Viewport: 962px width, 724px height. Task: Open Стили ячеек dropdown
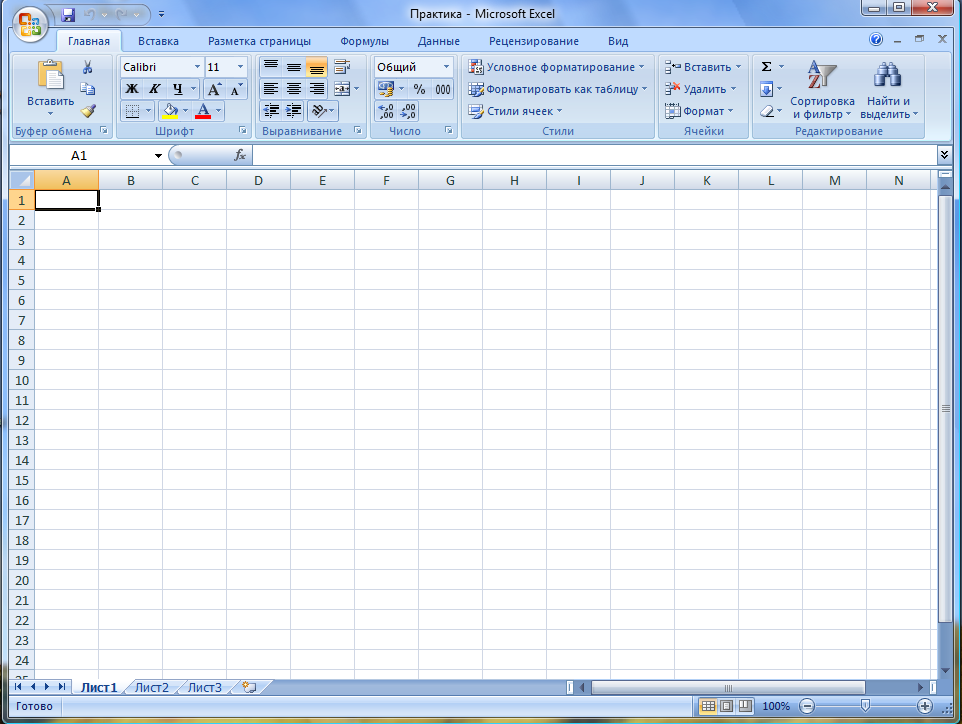[515, 111]
